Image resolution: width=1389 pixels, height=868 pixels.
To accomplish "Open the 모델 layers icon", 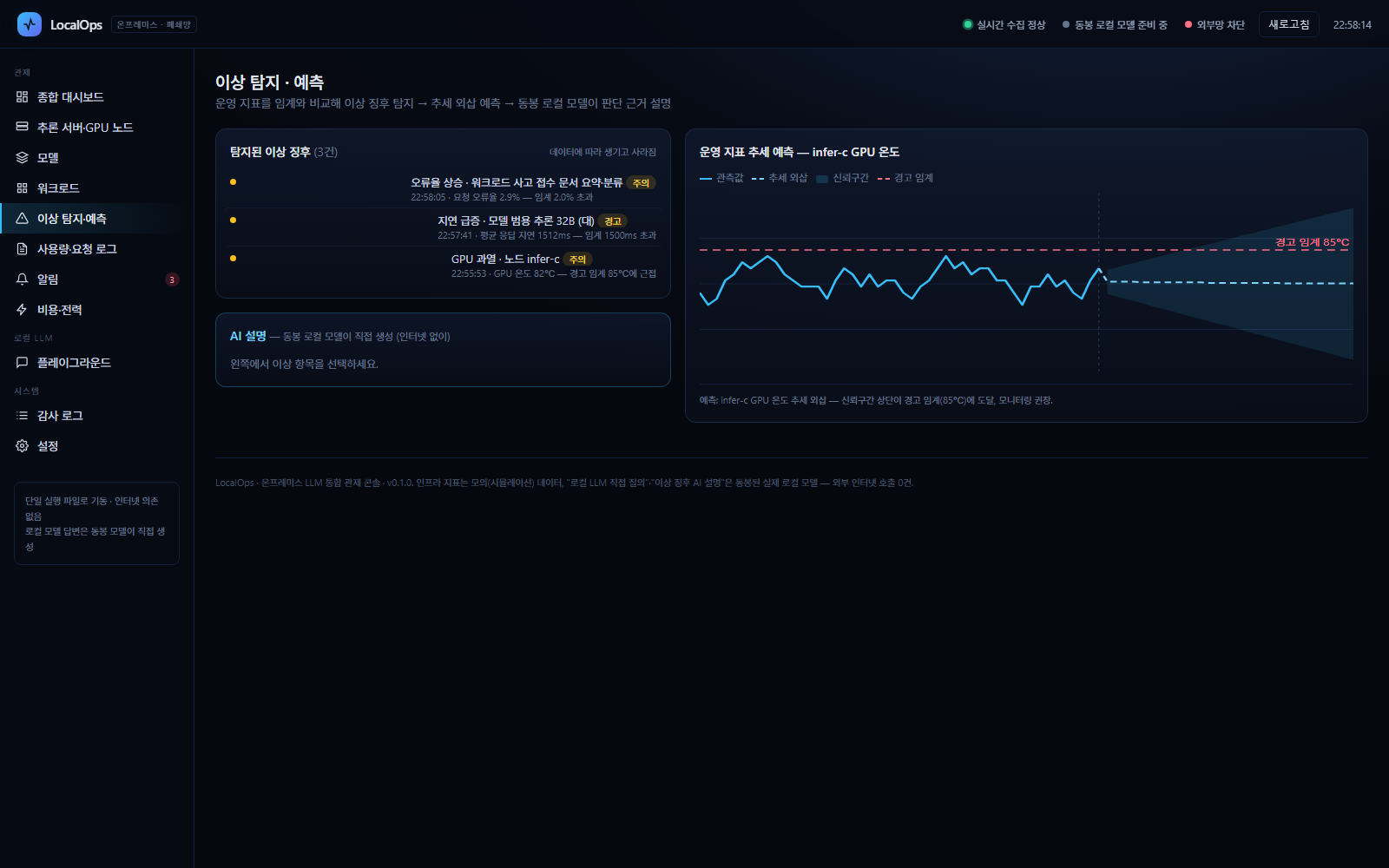I will pos(23,158).
